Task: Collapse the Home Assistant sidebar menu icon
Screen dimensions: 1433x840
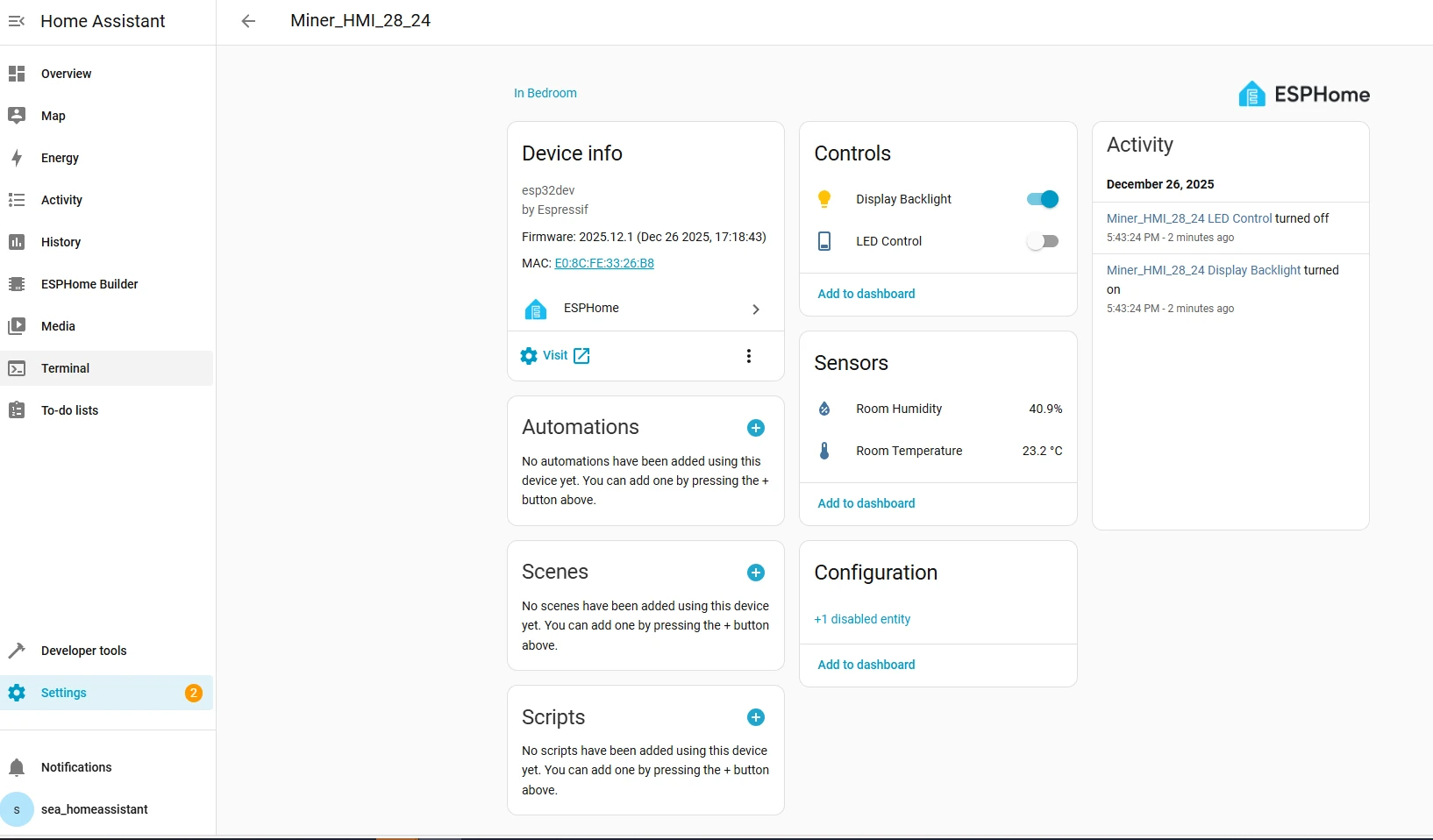Action: [x=17, y=21]
